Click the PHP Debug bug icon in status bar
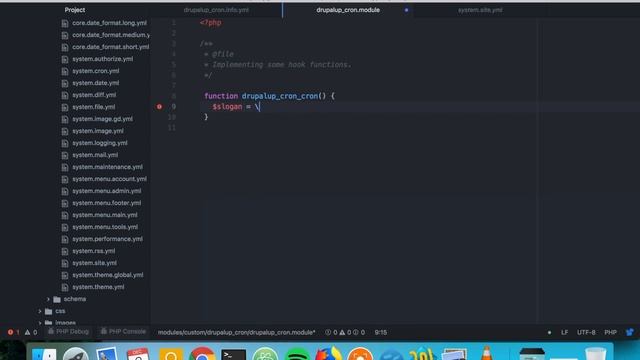640x360 pixels. [51, 331]
